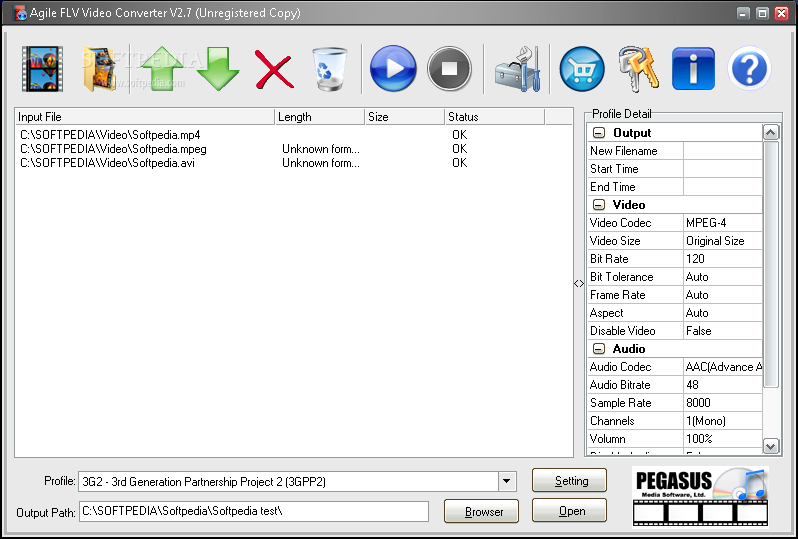Screen dimensions: 798x539
Task: Click the recycle bin clear list icon
Action: (329, 69)
